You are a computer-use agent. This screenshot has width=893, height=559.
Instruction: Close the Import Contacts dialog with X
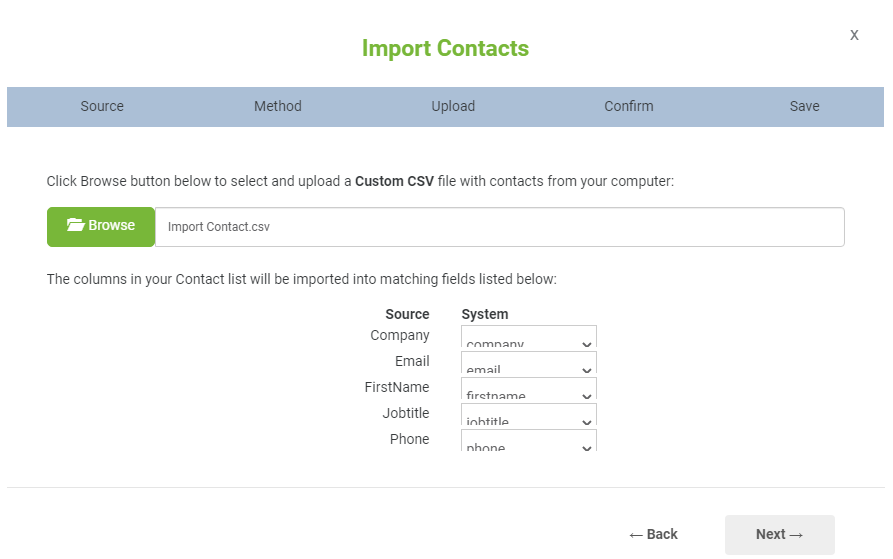[854, 35]
